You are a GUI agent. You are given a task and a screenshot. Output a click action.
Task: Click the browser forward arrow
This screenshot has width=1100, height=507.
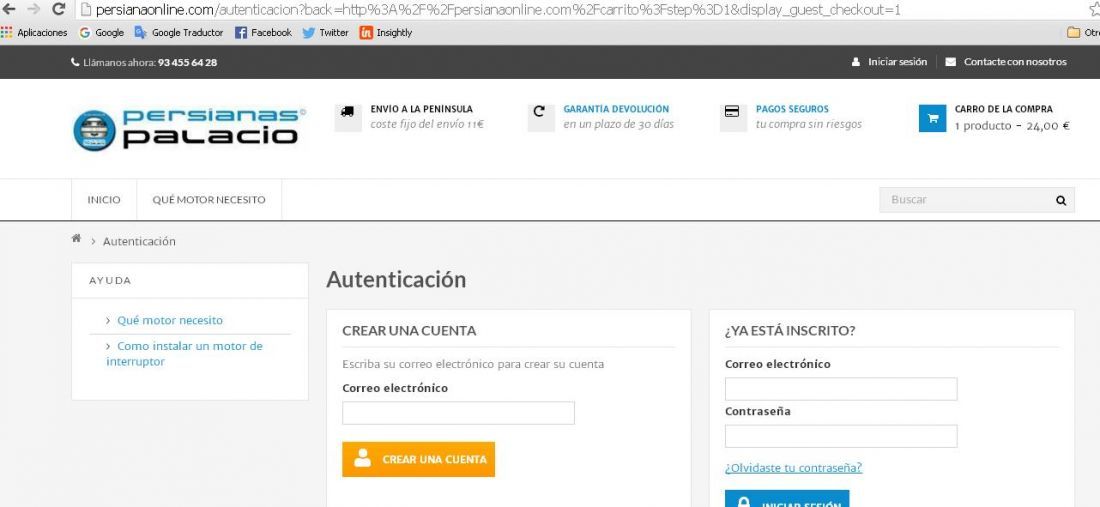tap(33, 9)
